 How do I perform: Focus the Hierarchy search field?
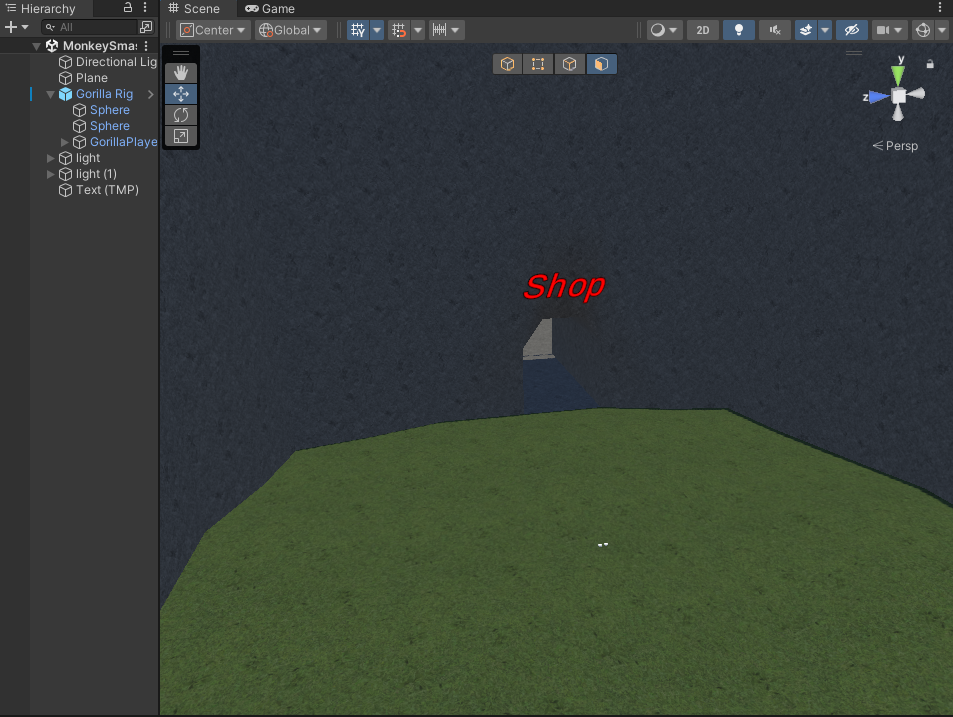click(x=90, y=27)
